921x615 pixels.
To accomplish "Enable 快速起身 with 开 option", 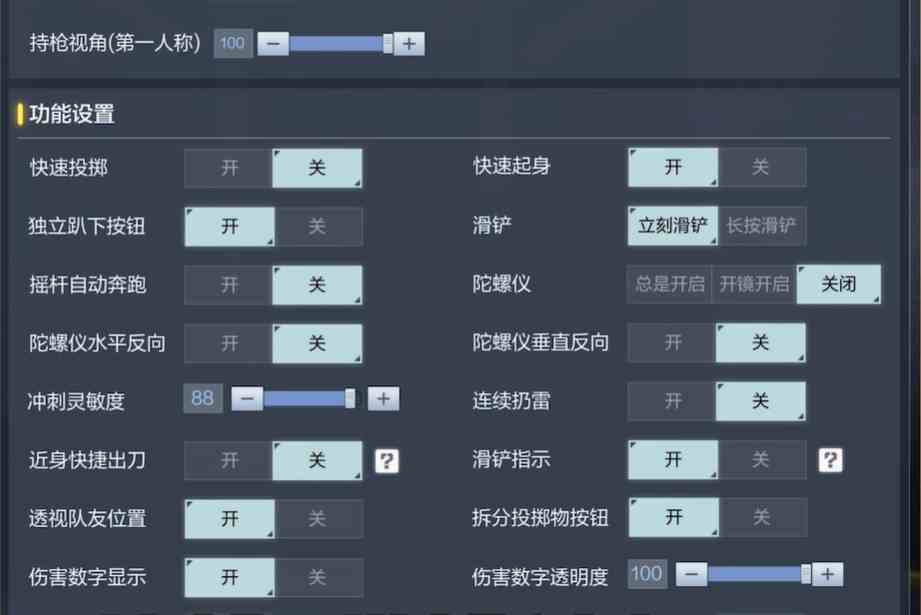I will pos(673,167).
